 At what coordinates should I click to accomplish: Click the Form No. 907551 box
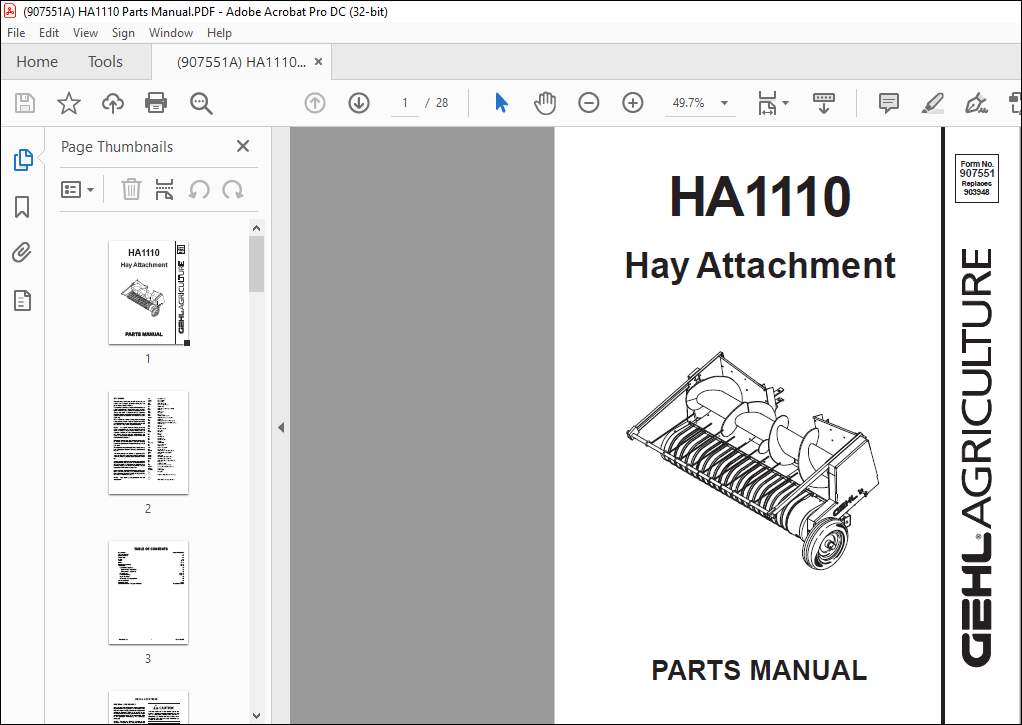[976, 178]
